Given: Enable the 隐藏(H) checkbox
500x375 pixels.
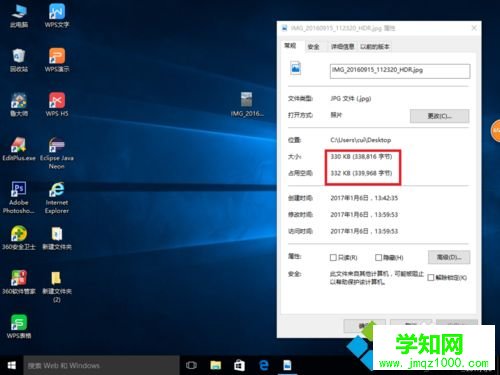Looking at the screenshot, I should click(378, 257).
